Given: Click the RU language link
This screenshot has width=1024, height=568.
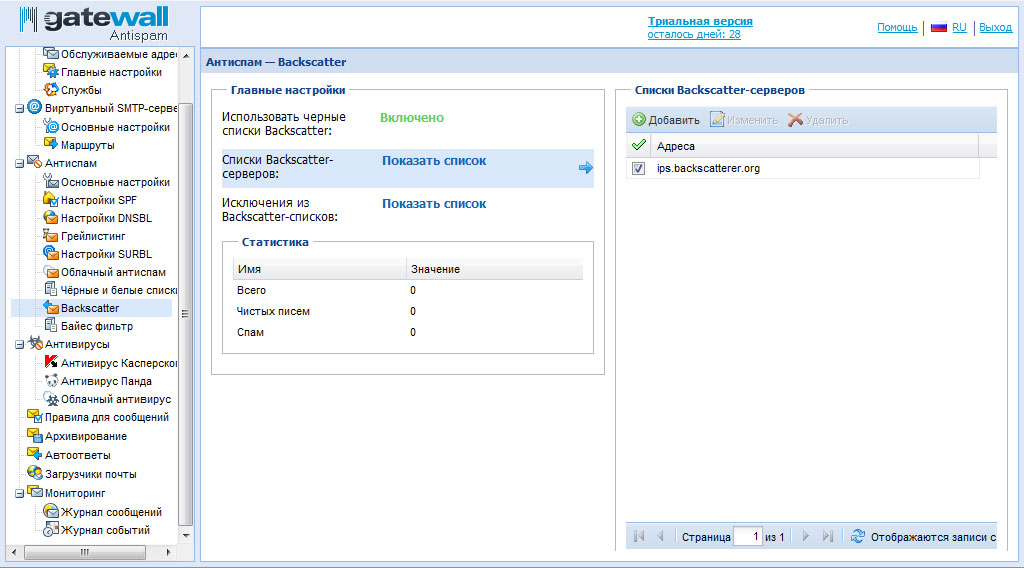Looking at the screenshot, I should (x=959, y=27).
